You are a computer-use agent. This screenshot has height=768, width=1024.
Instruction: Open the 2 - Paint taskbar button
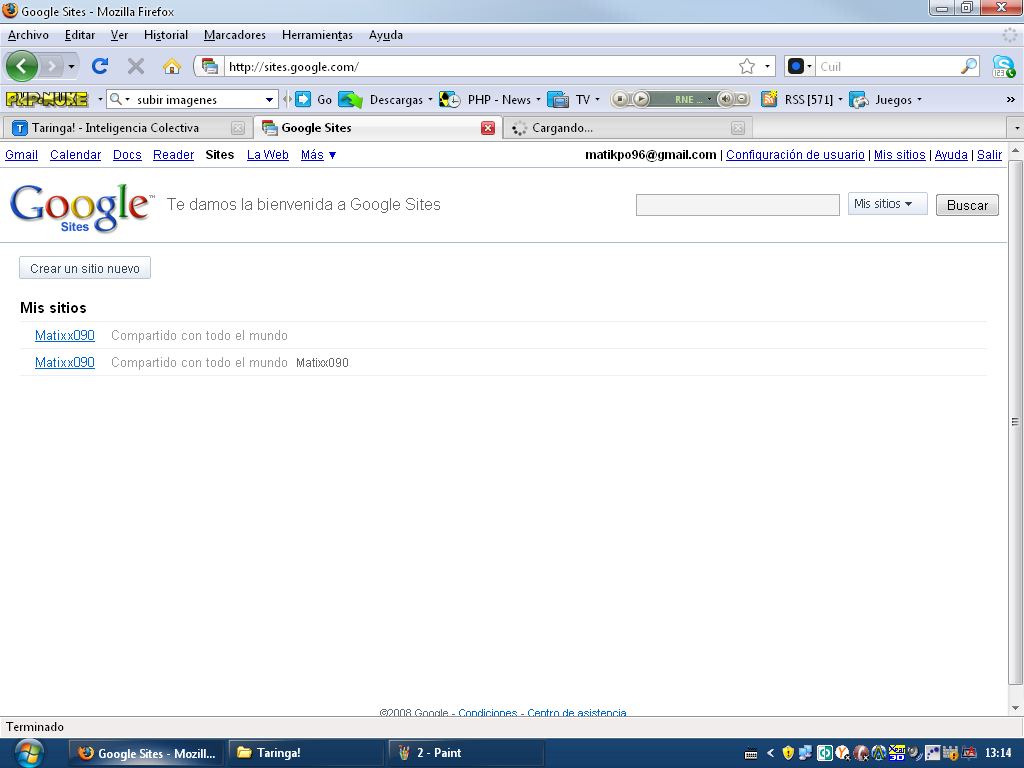point(466,753)
